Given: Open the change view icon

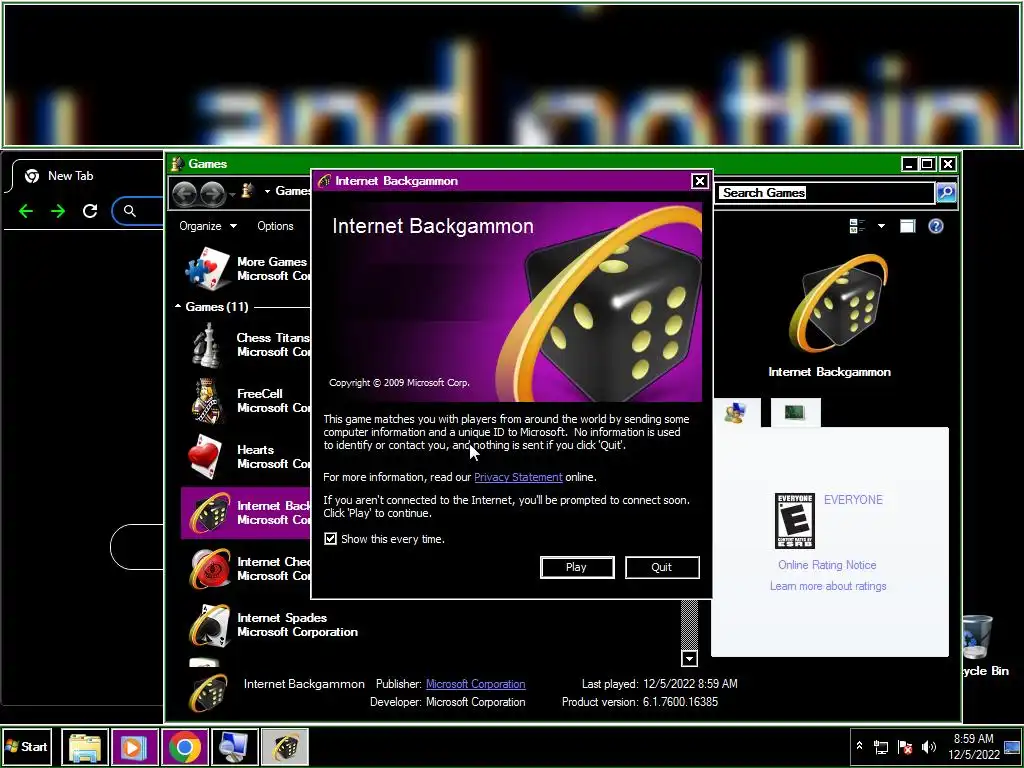Looking at the screenshot, I should coord(857,226).
